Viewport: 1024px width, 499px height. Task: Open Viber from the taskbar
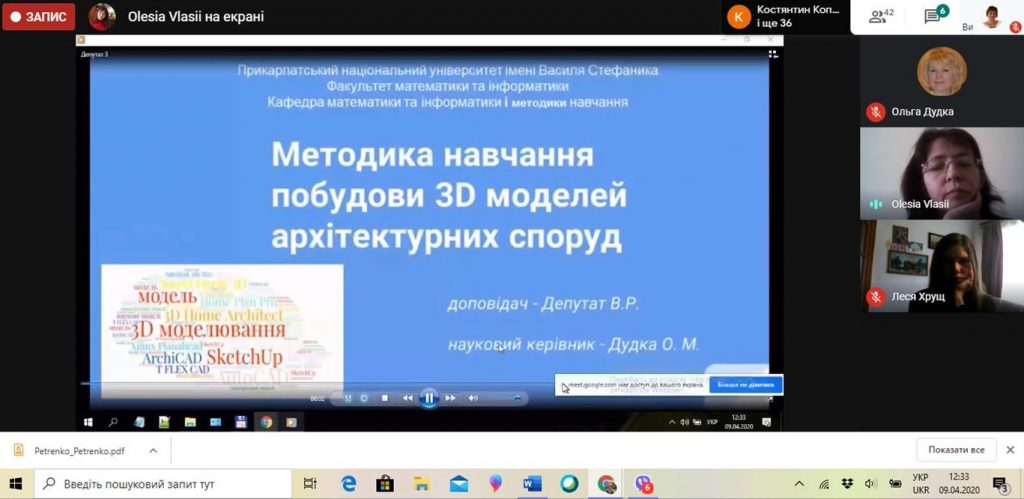[x=643, y=484]
